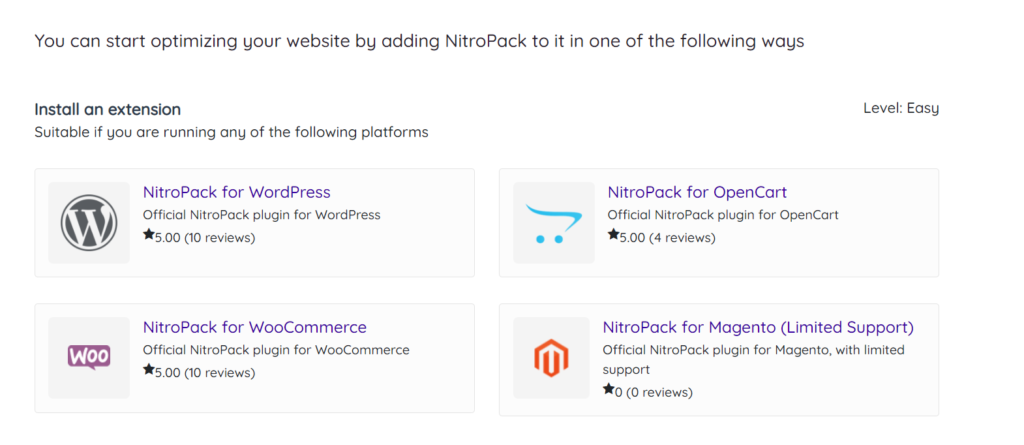
Task: Click the 'You can start optimizing your website' heading
Action: [x=419, y=42]
